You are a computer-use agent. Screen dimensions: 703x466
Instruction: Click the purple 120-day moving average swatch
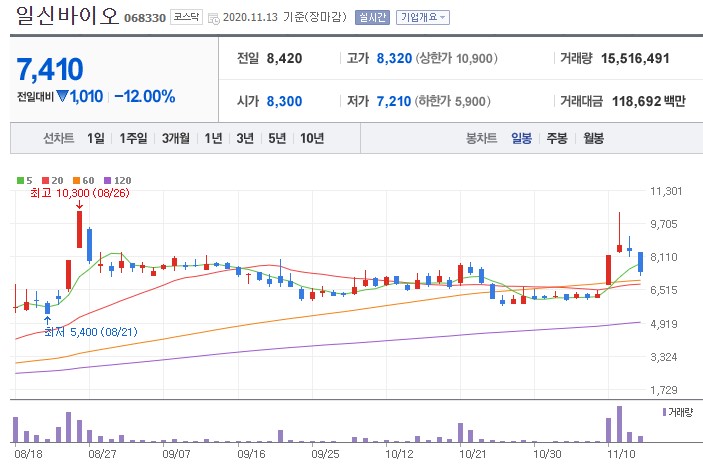click(108, 180)
